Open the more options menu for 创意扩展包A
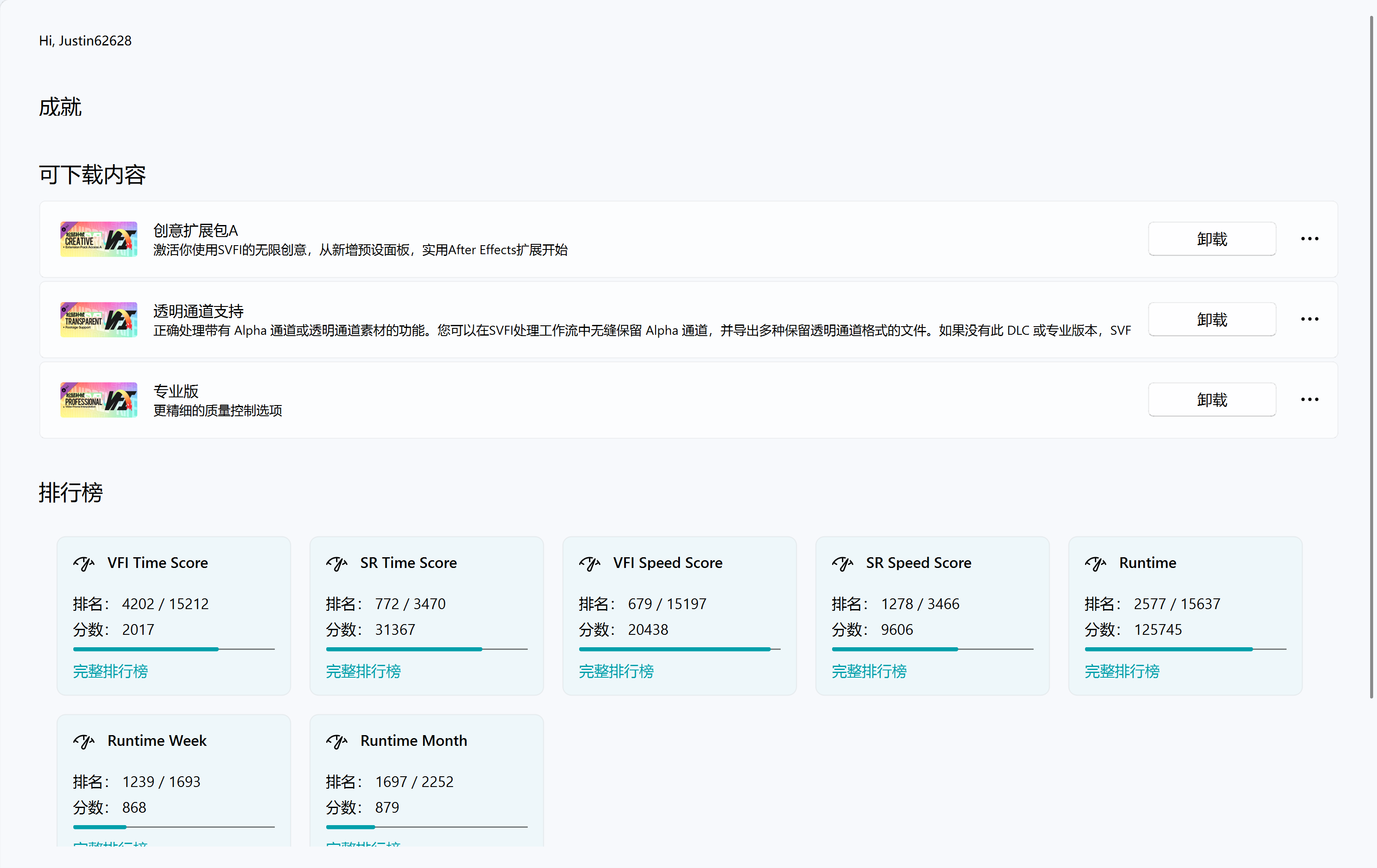Screen dimensions: 1377x868 click(x=1310, y=239)
